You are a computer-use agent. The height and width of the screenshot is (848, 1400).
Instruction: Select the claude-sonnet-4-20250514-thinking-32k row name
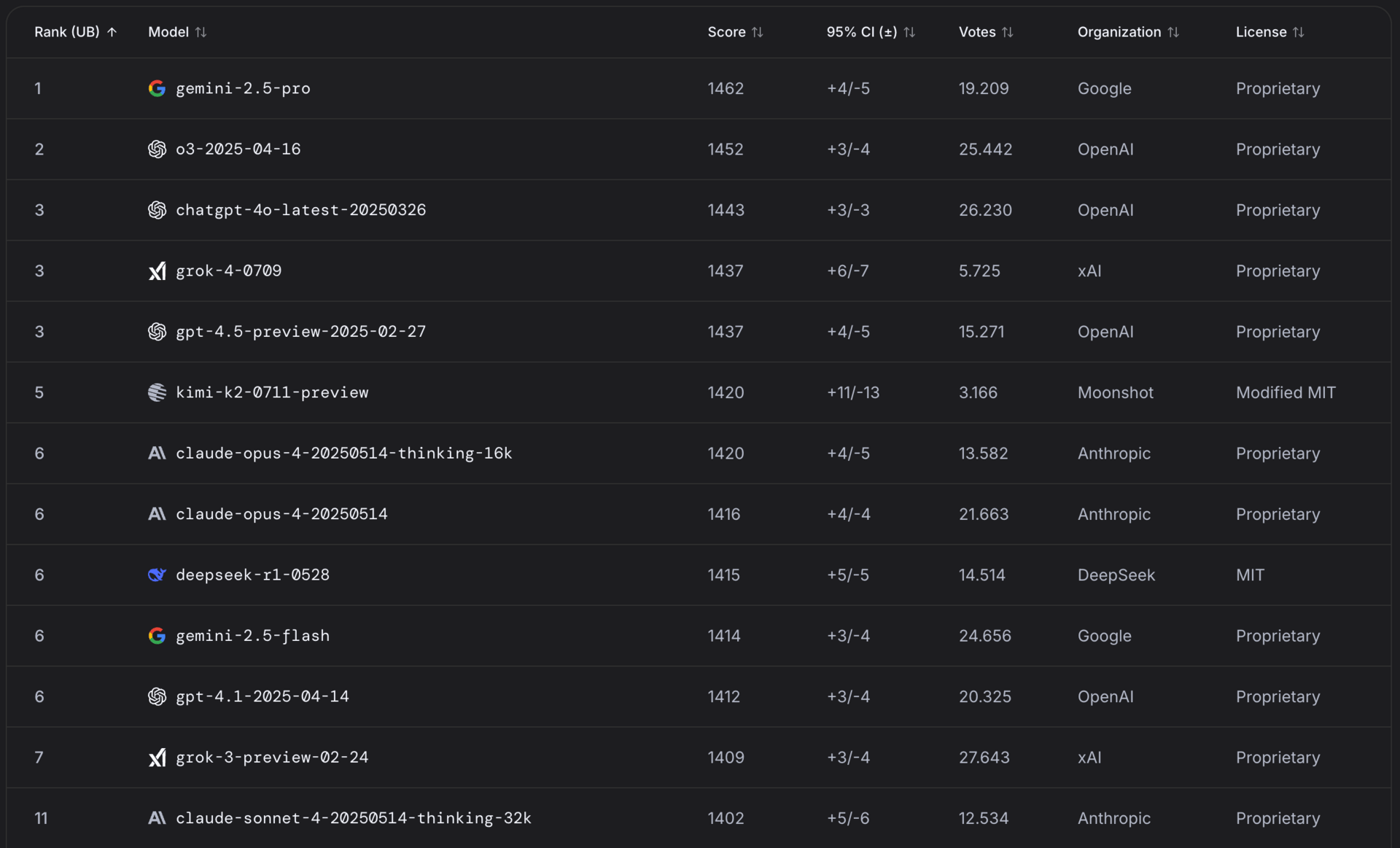coord(354,818)
